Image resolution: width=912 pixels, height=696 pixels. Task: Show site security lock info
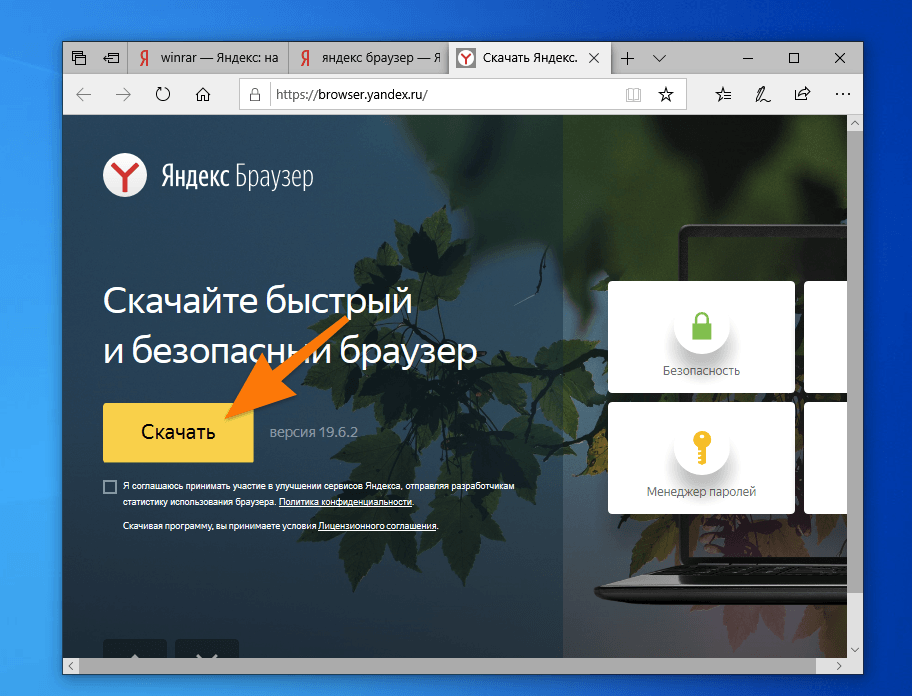click(255, 94)
